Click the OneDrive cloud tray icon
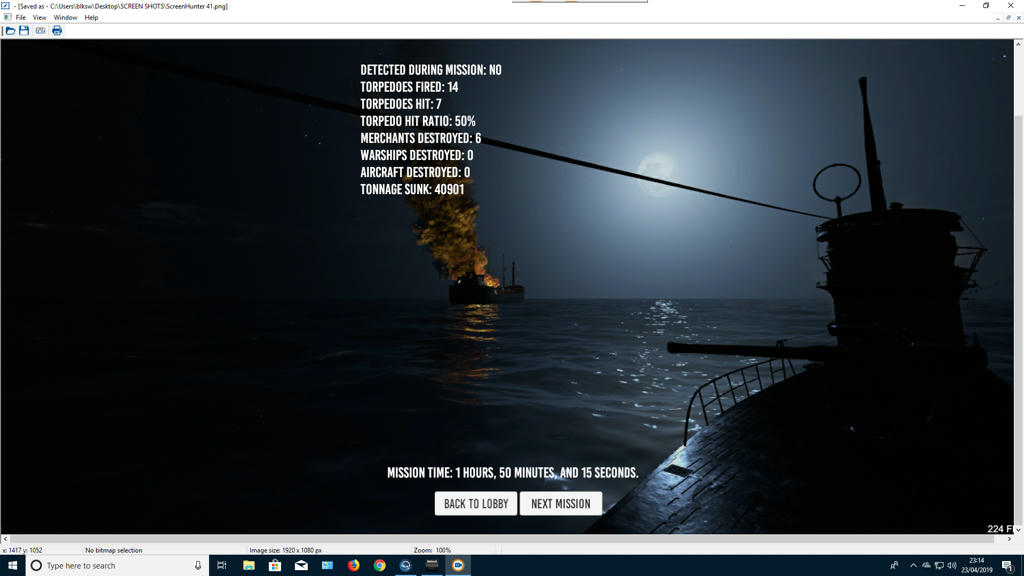Screen dimensions: 1024x576 pos(926,566)
